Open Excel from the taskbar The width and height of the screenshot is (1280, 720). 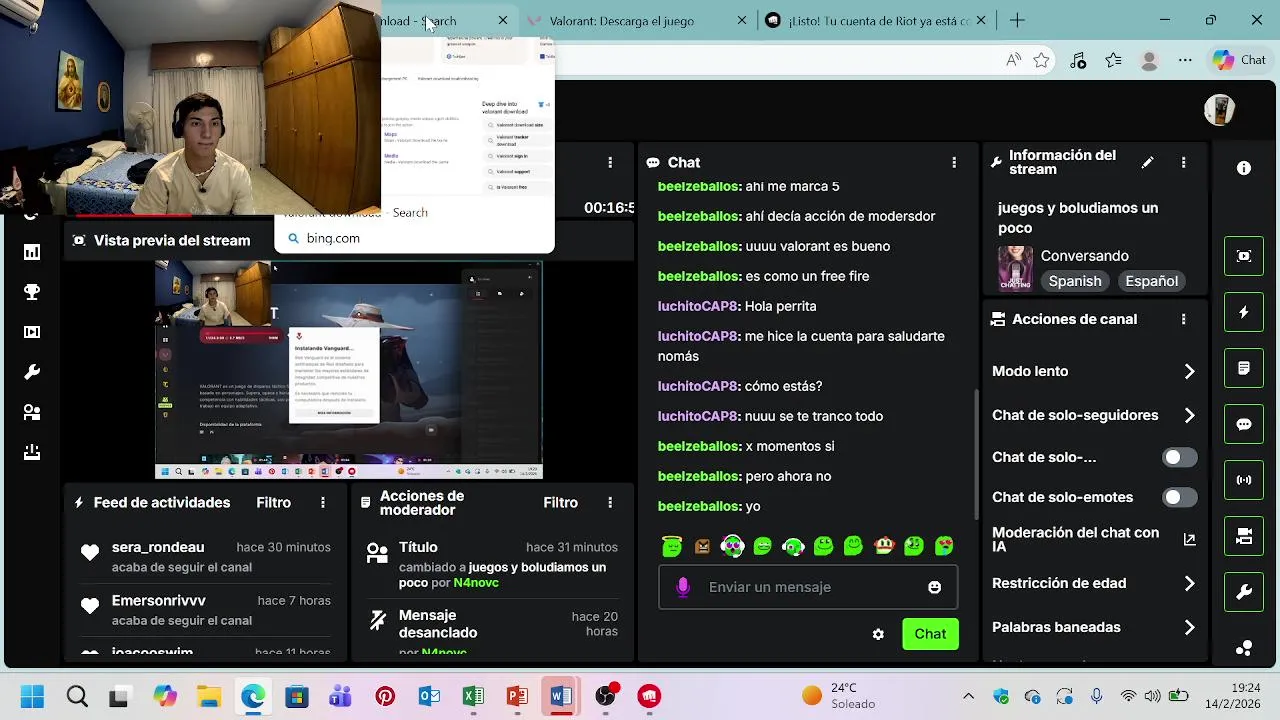point(473,696)
